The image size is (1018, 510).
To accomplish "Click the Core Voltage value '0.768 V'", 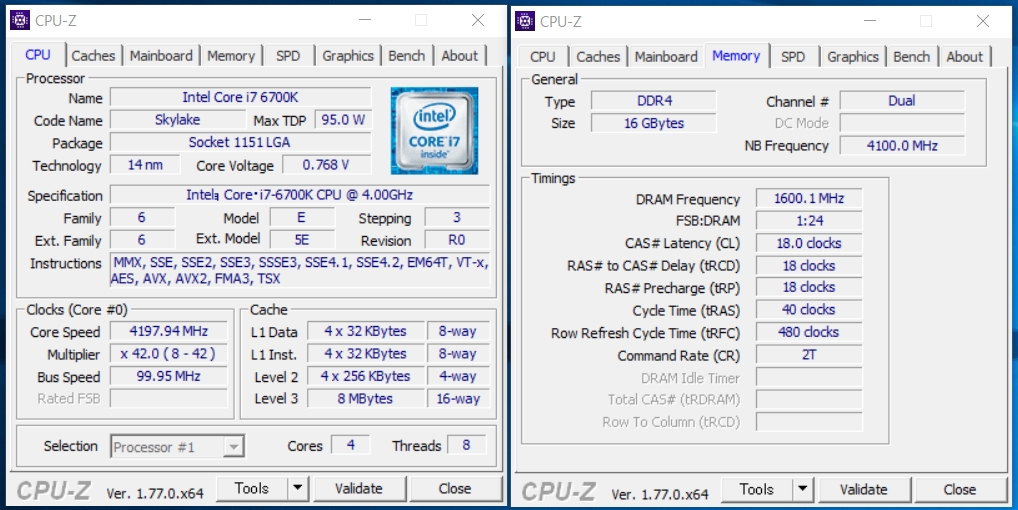I will click(x=327, y=165).
